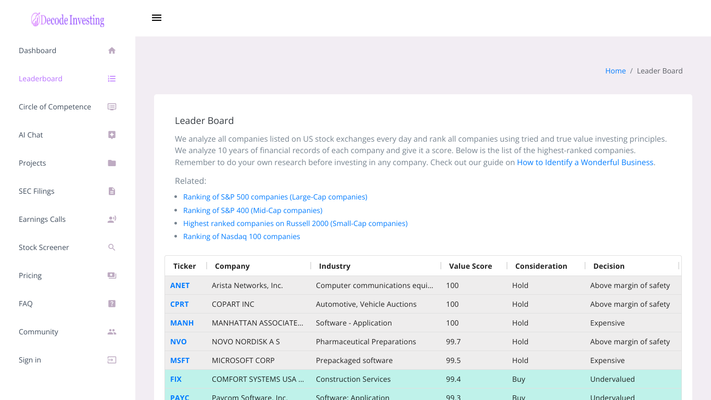Click the Construction Services industry cell
Viewport: 711px width, 400px height.
point(353,379)
